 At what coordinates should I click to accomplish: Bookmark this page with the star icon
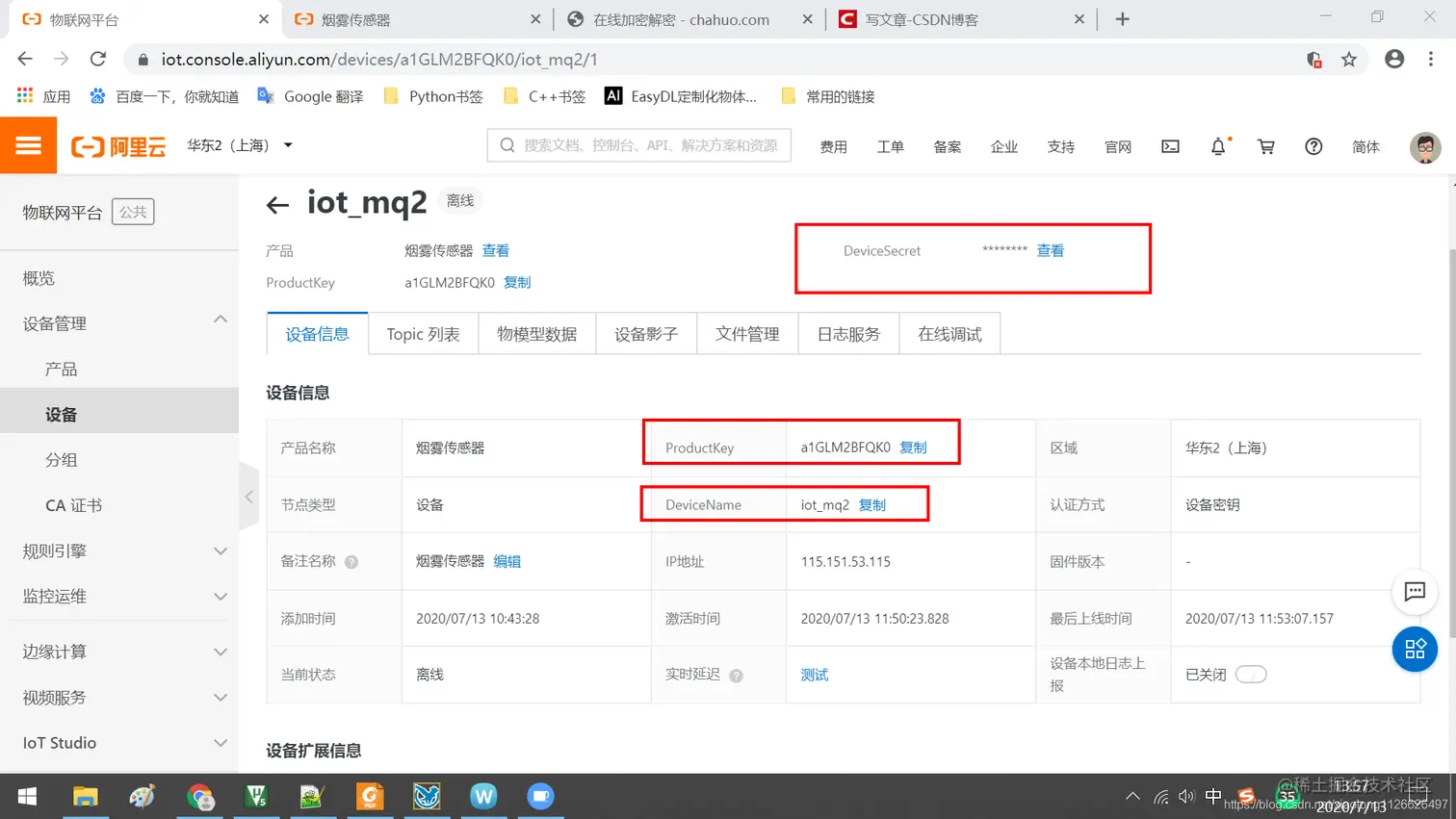pos(1349,60)
